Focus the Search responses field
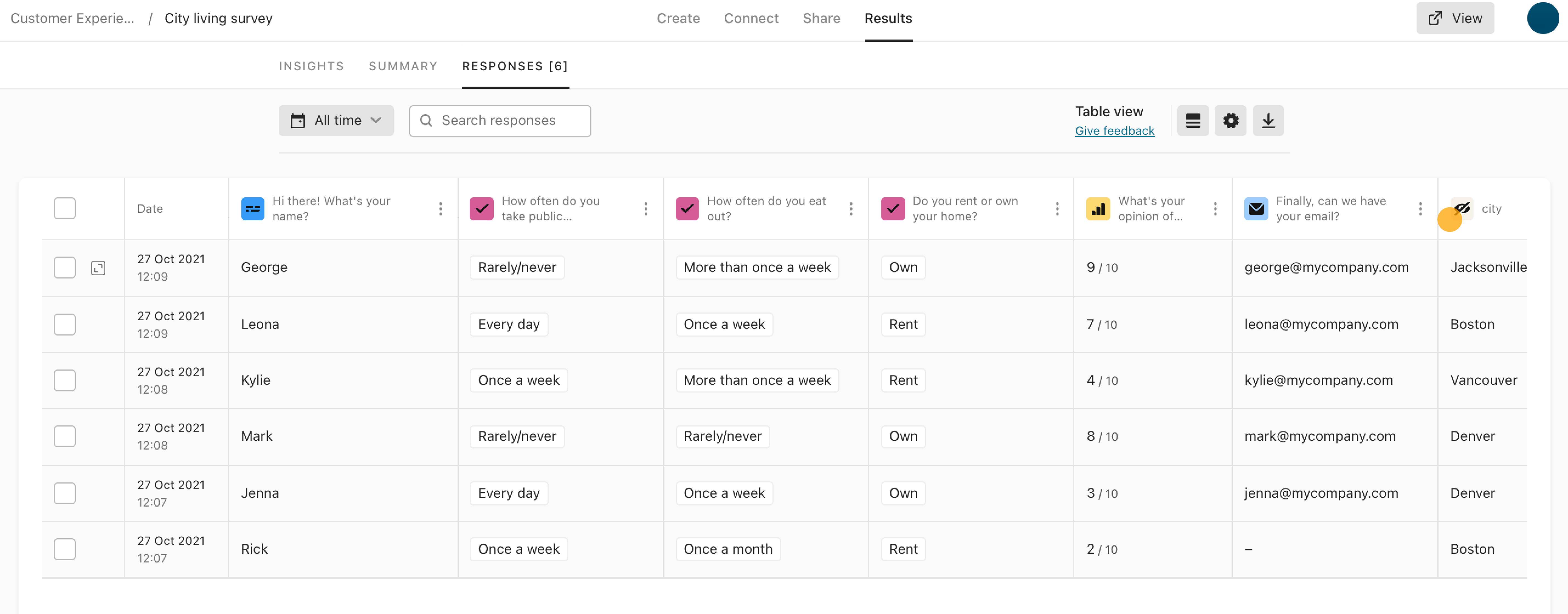The height and width of the screenshot is (614, 1568). click(x=500, y=121)
